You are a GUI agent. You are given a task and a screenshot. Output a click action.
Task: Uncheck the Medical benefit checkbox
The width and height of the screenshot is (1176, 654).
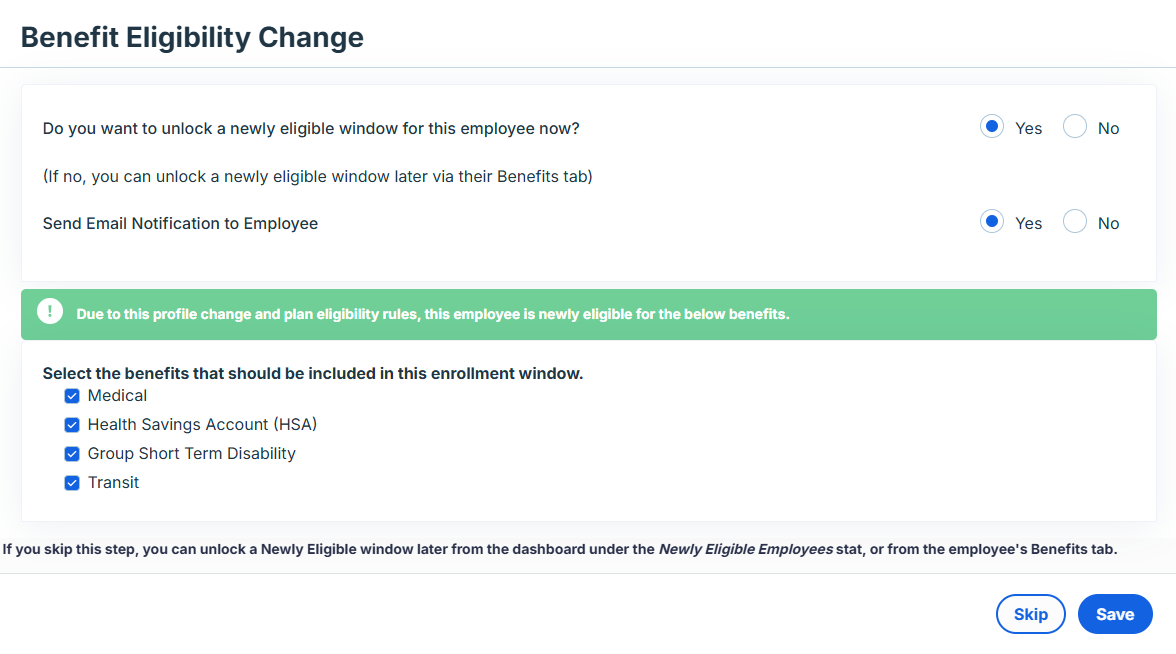72,396
